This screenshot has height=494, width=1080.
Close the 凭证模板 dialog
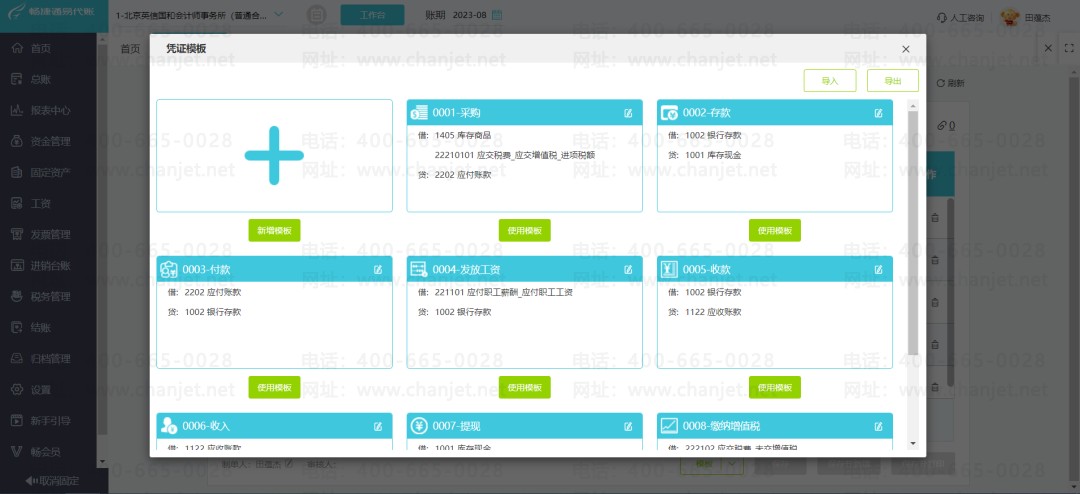click(x=906, y=49)
